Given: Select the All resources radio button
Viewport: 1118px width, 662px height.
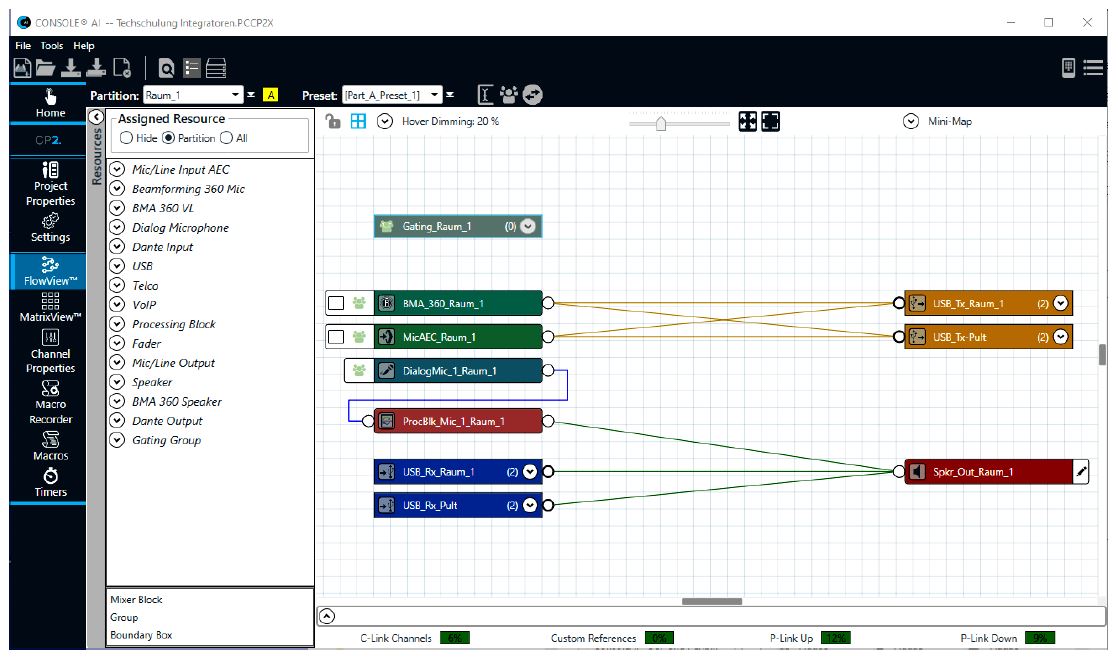Looking at the screenshot, I should tap(226, 138).
